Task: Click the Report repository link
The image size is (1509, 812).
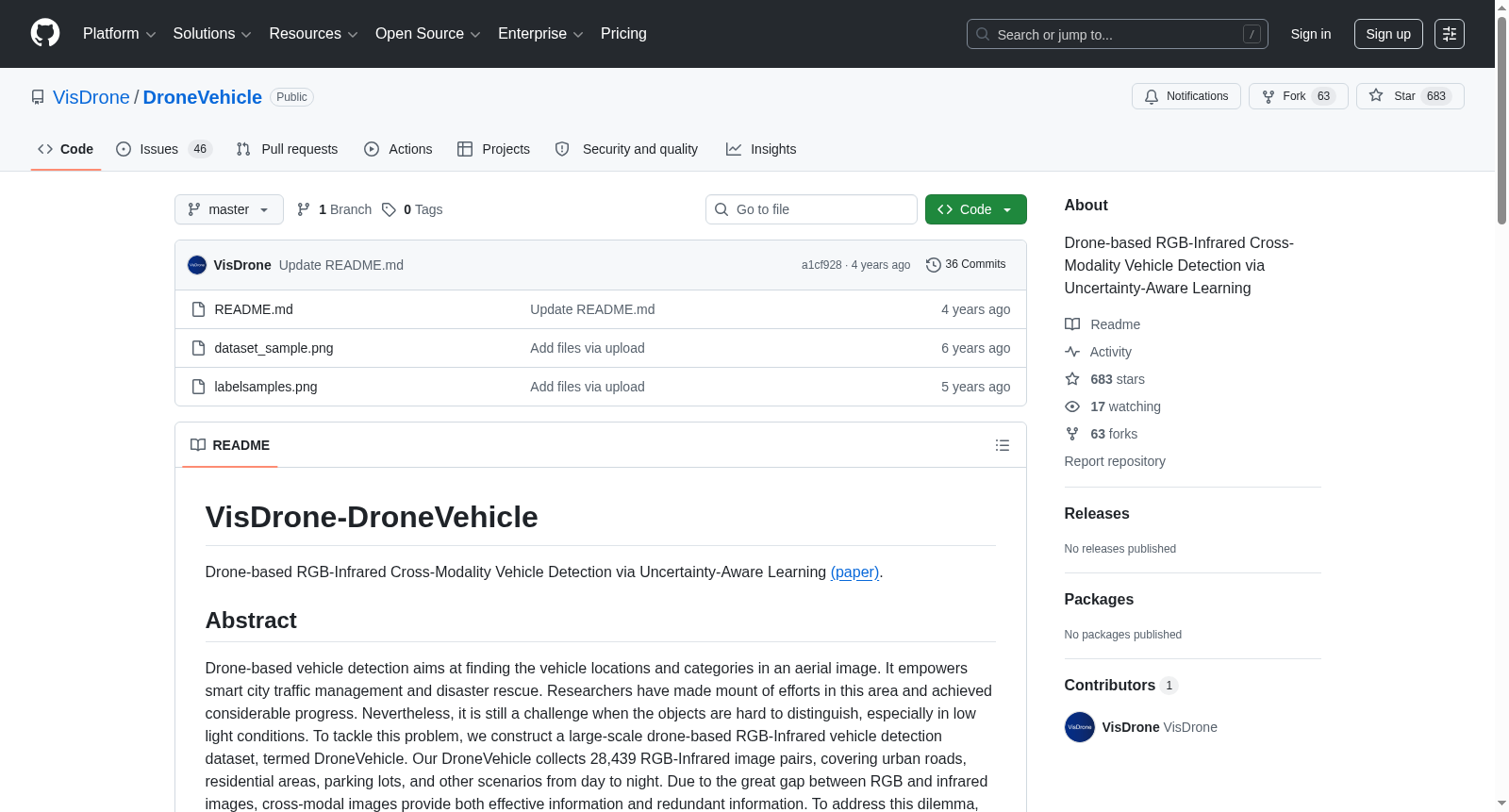Action: 1115,461
